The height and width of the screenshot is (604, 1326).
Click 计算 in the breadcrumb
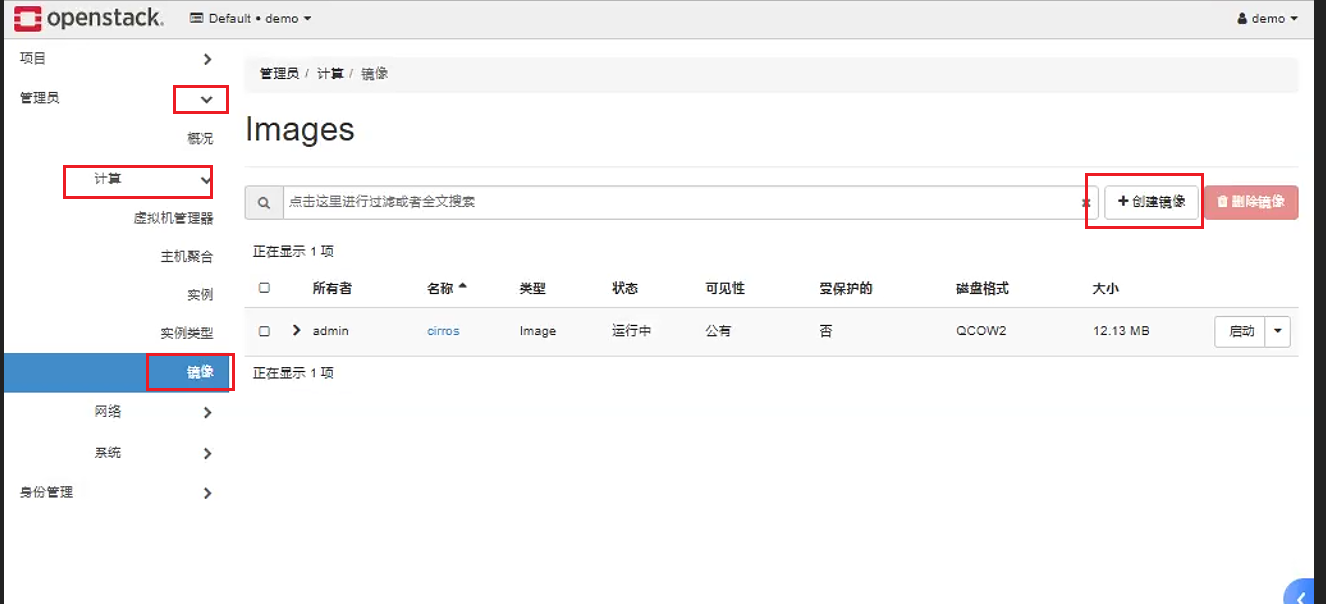click(x=330, y=74)
